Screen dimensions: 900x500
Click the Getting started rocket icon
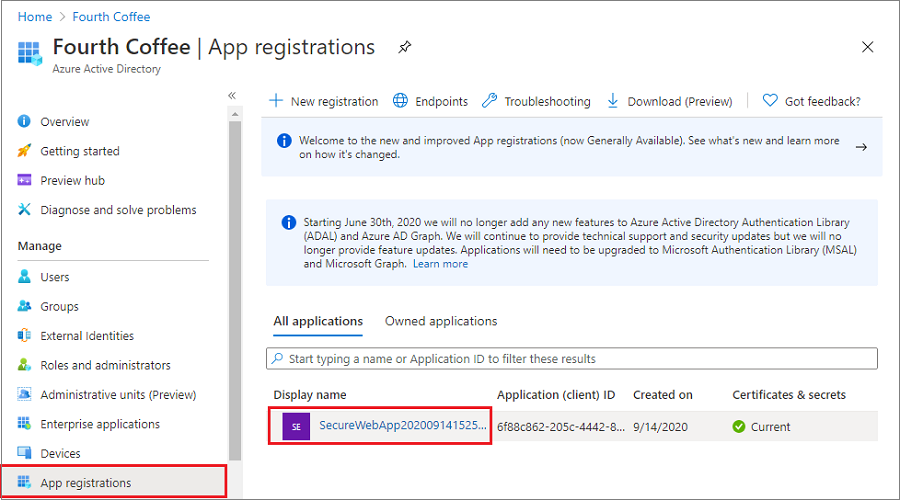coord(24,151)
